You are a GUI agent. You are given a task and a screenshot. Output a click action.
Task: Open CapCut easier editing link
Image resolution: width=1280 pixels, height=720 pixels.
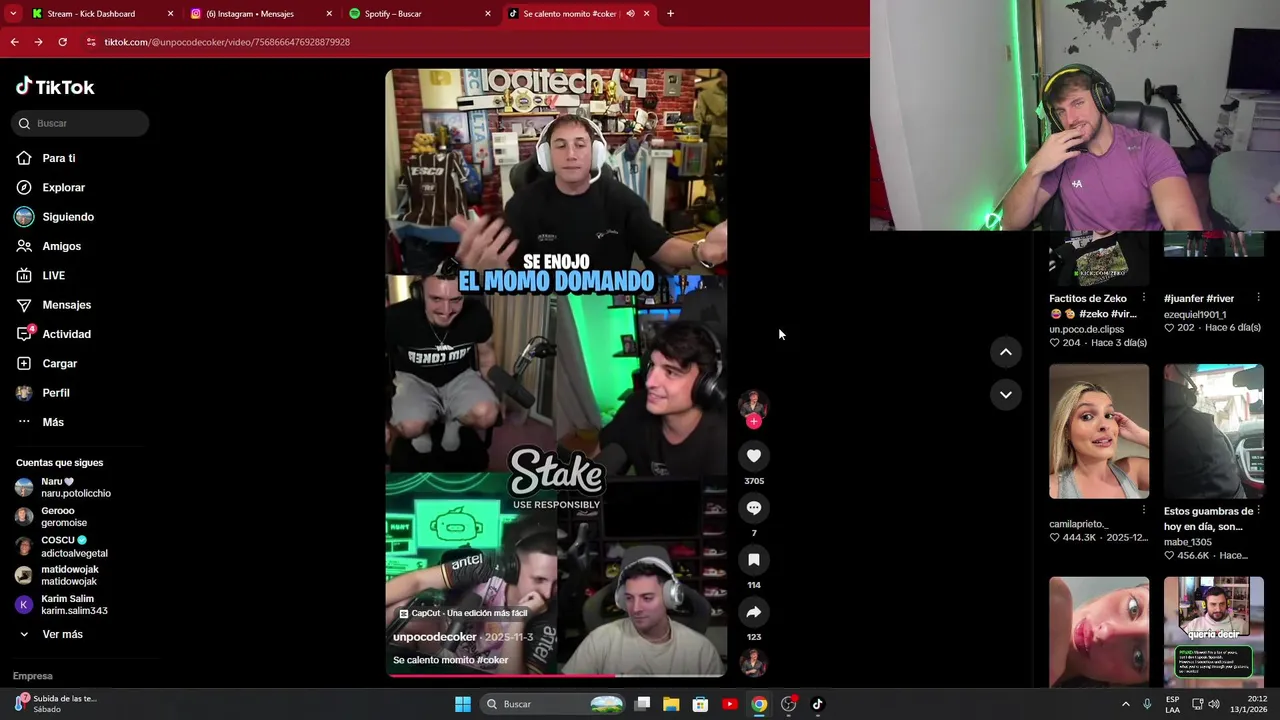point(463,613)
